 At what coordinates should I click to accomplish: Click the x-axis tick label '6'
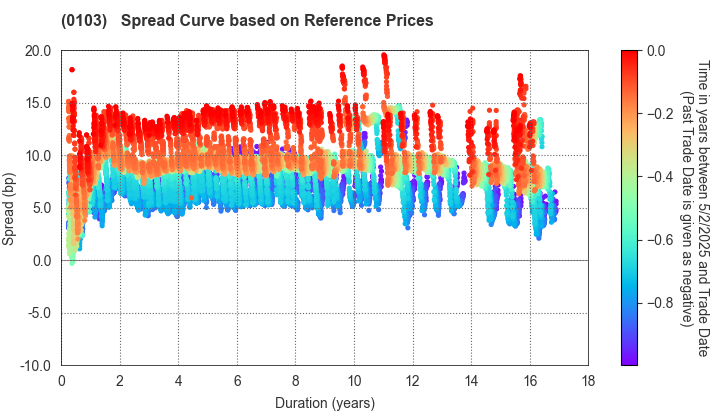coord(237,381)
